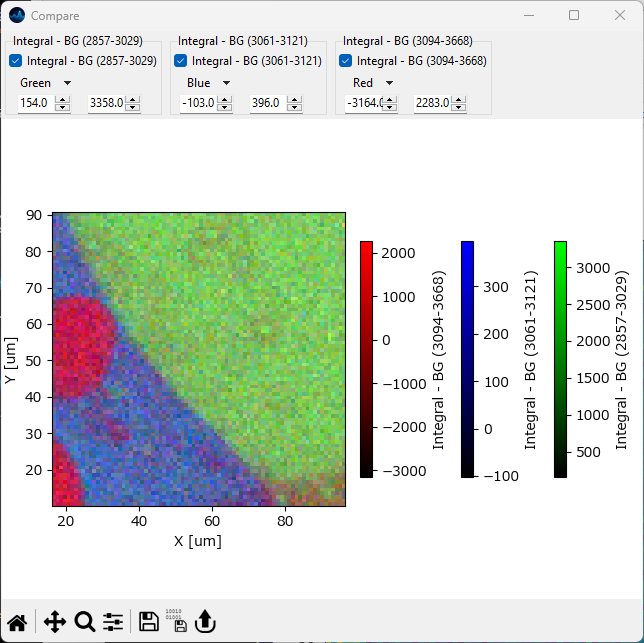Screen dimensions: 644x643
Task: Click the export upload arrow icon
Action: pos(205,622)
